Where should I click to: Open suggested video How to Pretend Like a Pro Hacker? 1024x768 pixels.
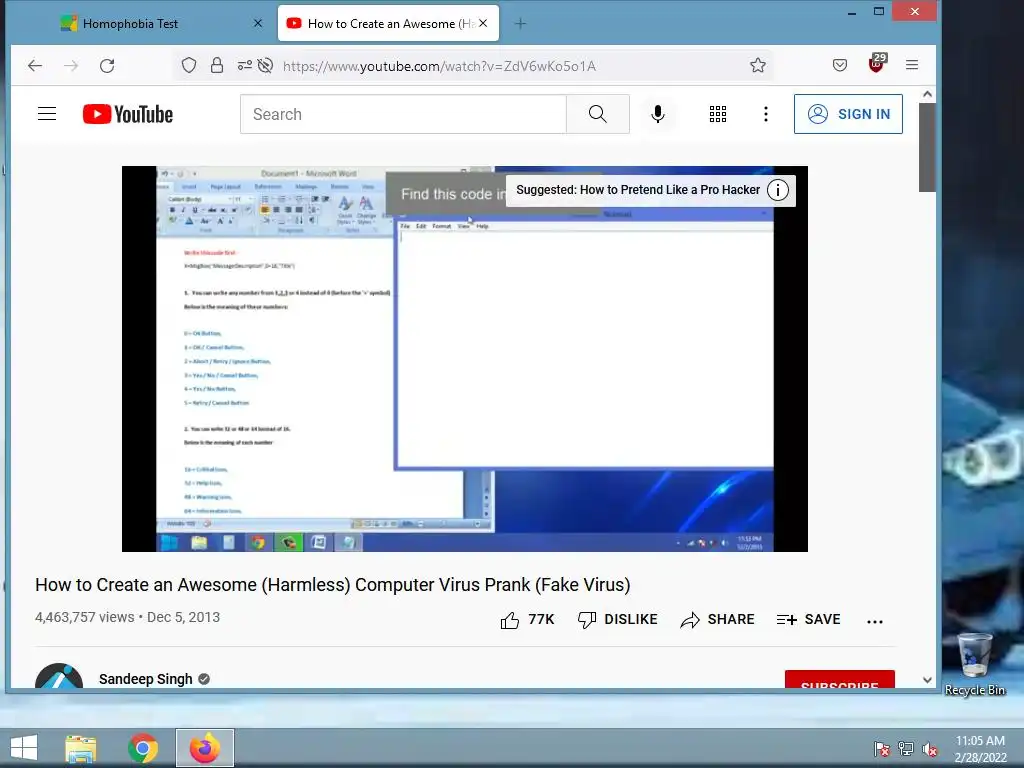pyautogui.click(x=639, y=190)
